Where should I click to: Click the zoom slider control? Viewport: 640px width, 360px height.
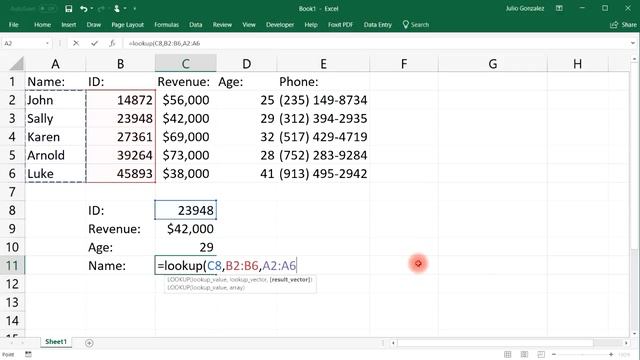(582, 354)
